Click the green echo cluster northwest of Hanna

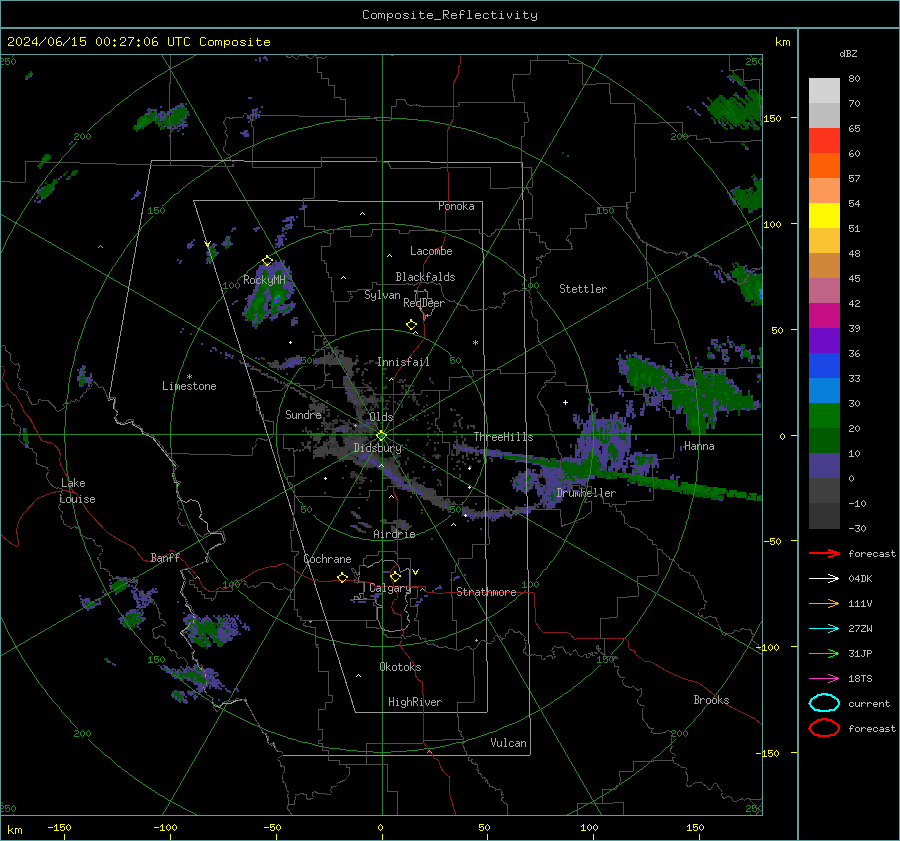tap(689, 393)
